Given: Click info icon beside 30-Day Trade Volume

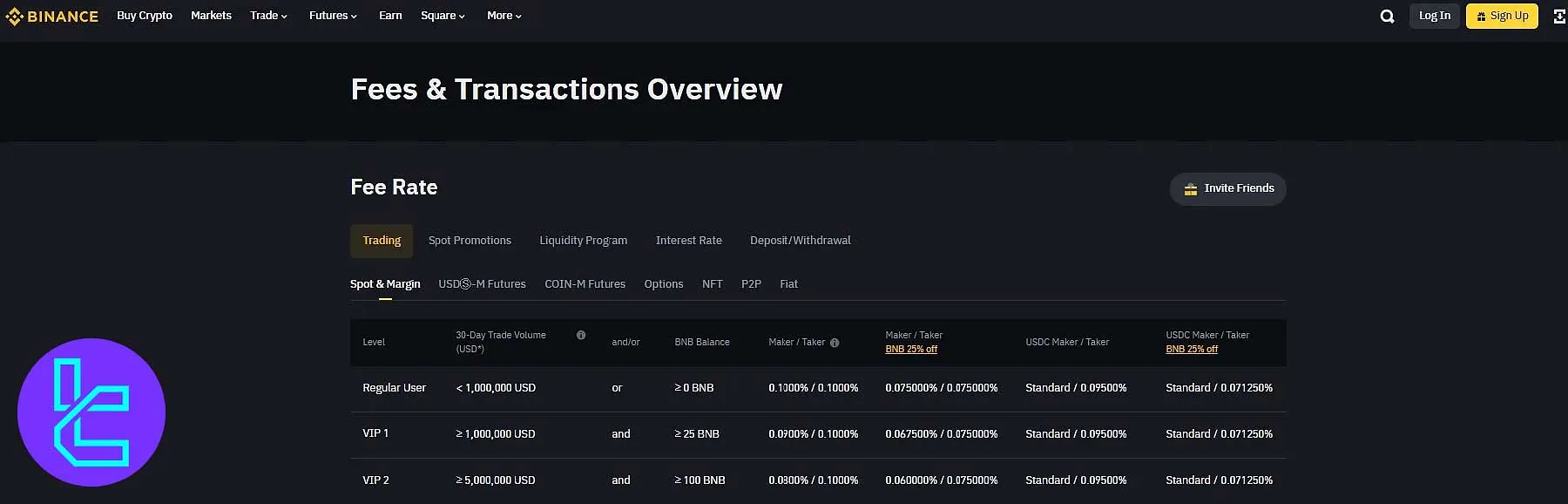Looking at the screenshot, I should pyautogui.click(x=581, y=335).
